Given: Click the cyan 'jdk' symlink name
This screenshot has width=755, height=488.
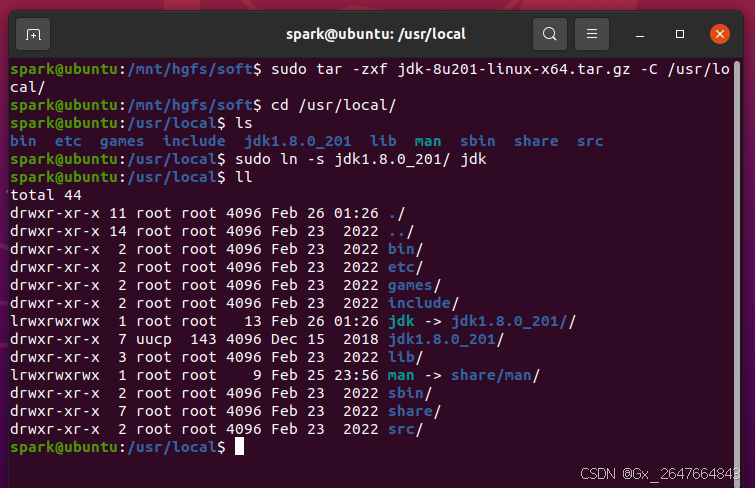Looking at the screenshot, I should tap(401, 321).
